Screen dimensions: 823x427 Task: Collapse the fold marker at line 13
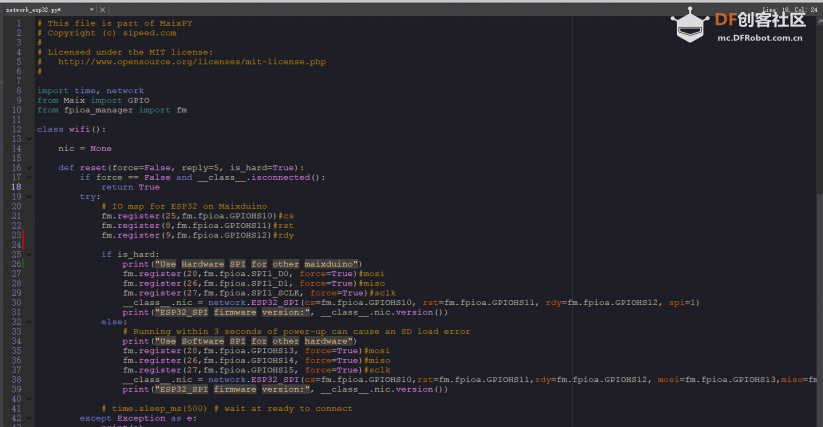tap(29, 139)
